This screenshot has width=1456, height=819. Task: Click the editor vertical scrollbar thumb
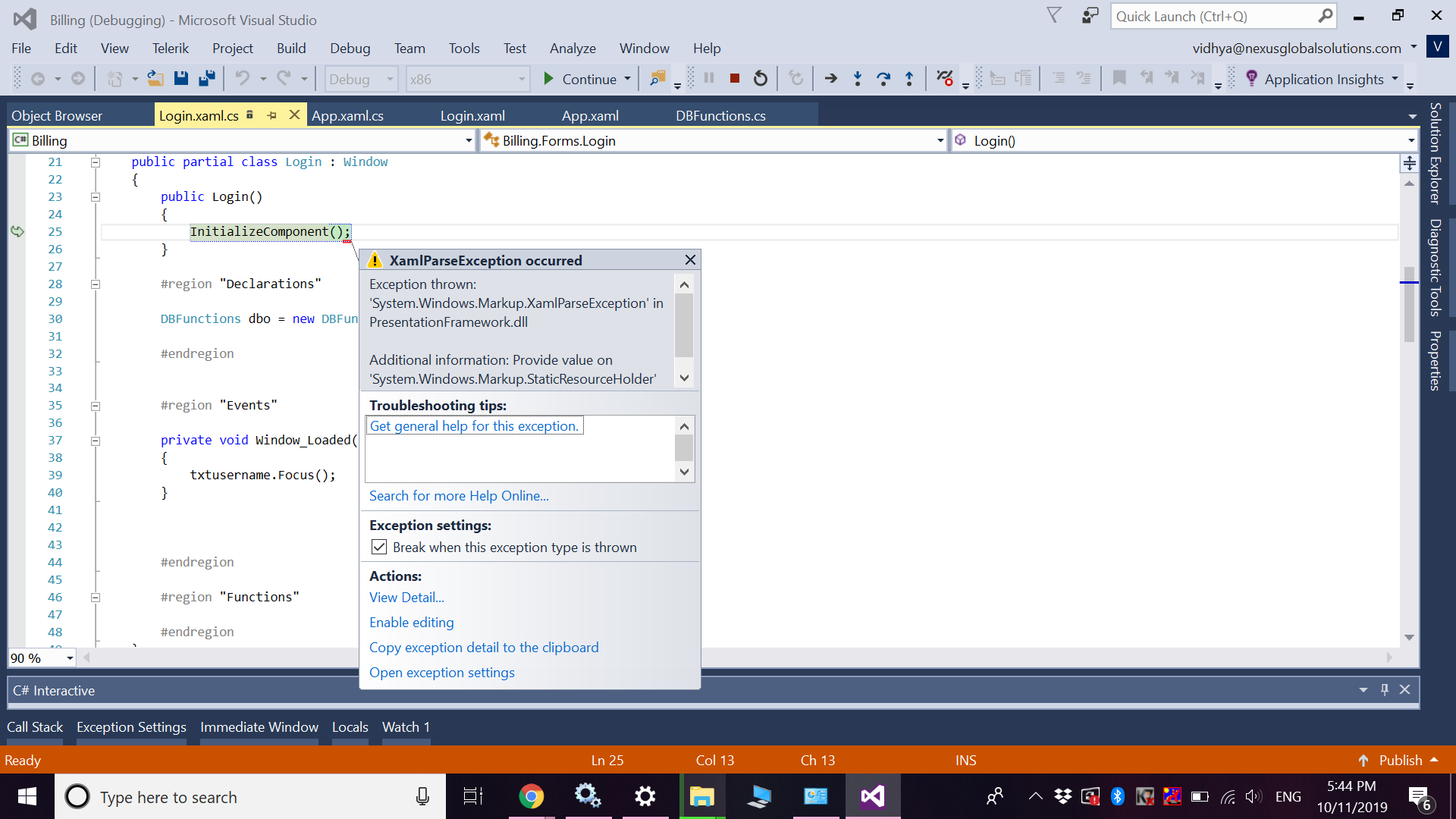tap(1409, 303)
